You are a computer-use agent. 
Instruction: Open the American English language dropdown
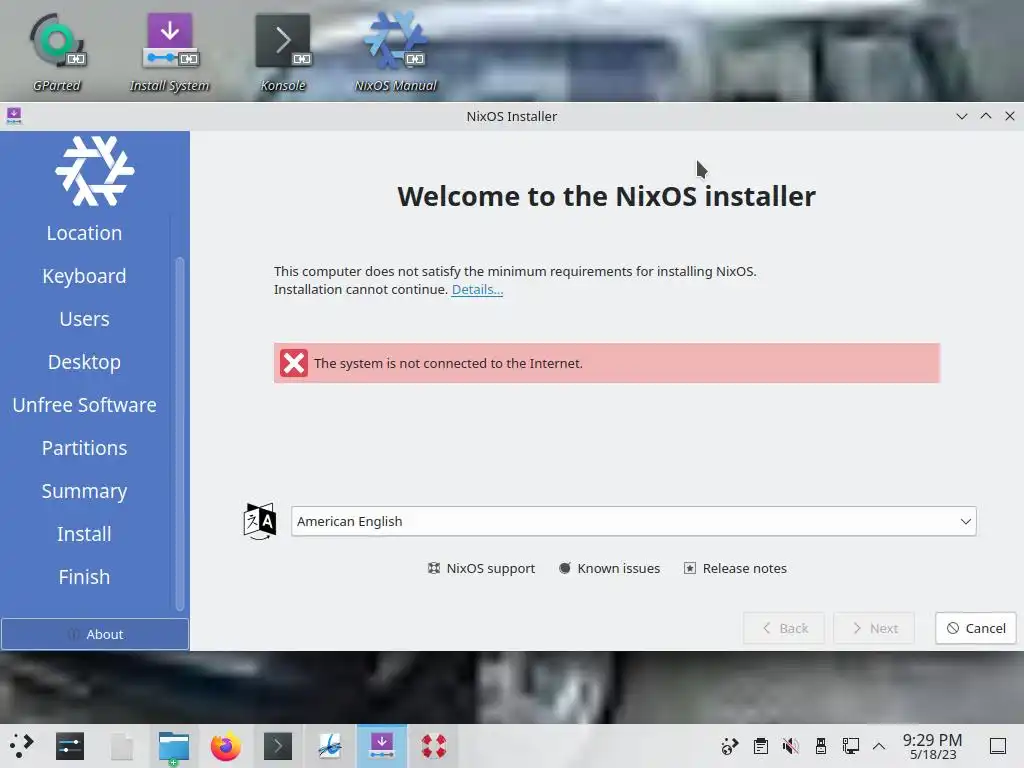pos(633,521)
